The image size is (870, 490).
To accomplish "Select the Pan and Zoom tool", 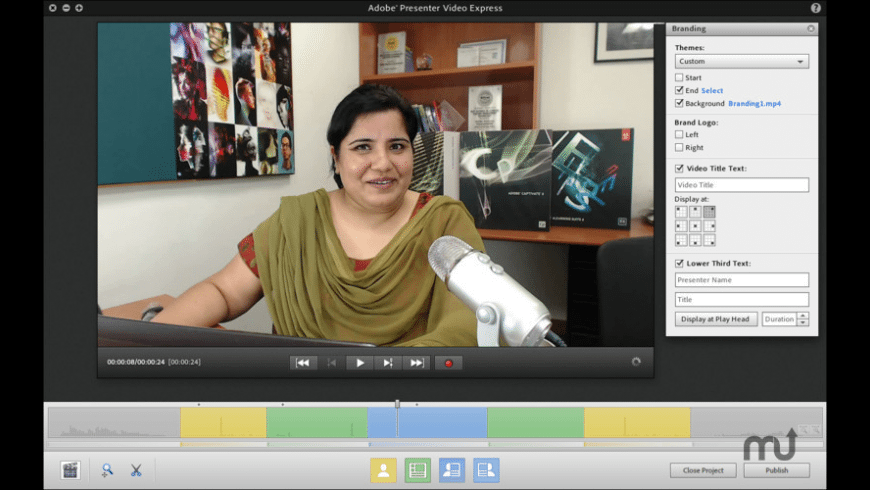I will point(107,470).
